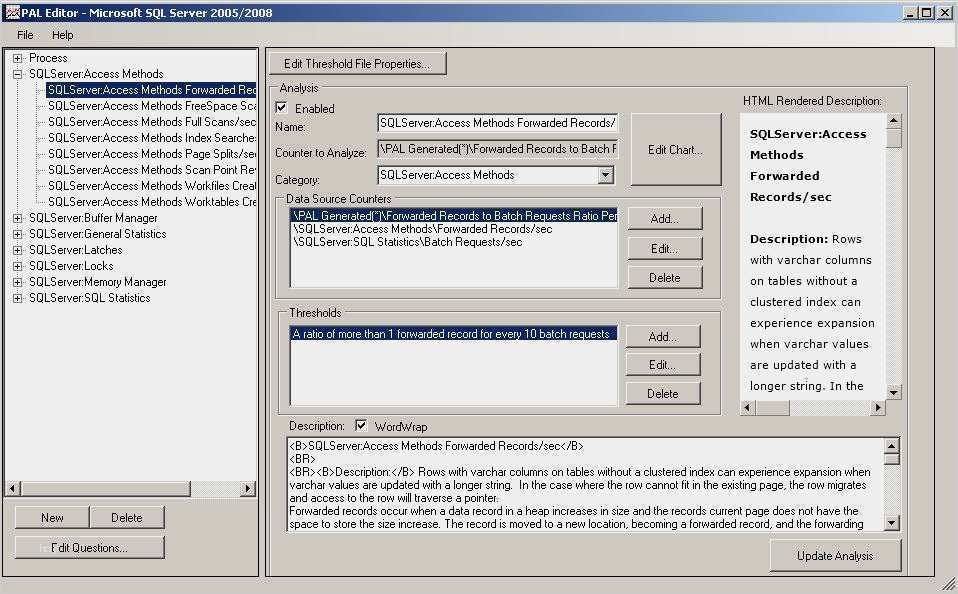Click the window resize grip corner

[948, 584]
